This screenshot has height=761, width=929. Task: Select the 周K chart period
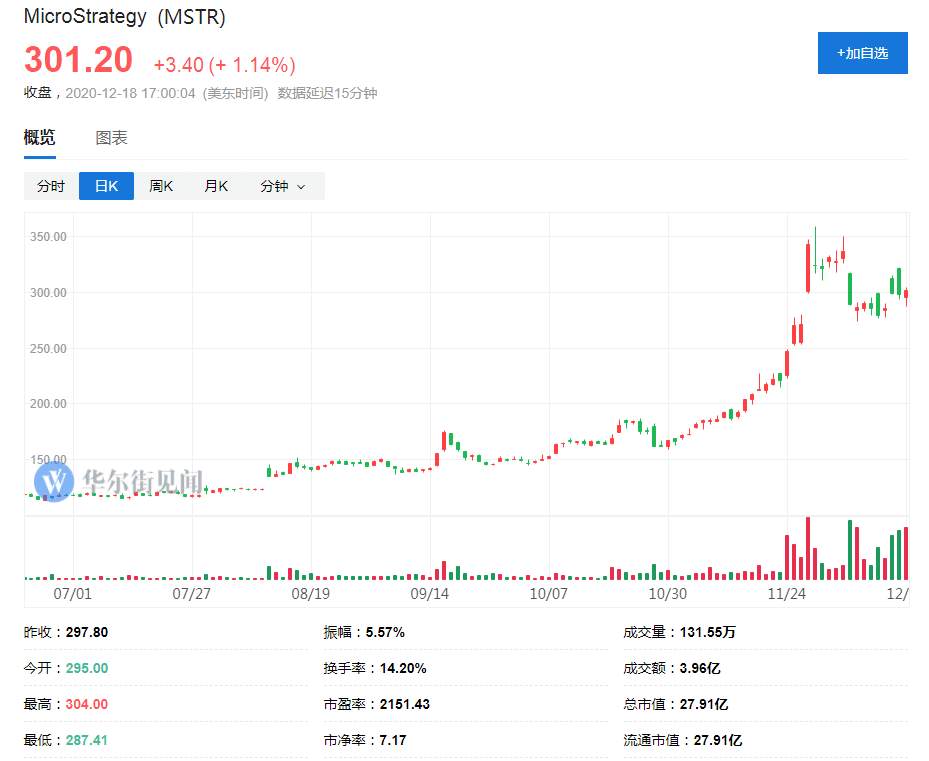point(161,186)
